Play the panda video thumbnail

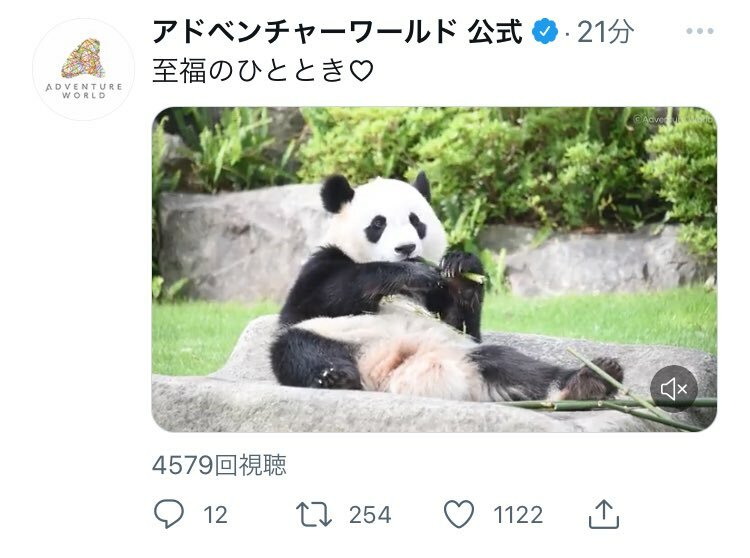tap(434, 270)
